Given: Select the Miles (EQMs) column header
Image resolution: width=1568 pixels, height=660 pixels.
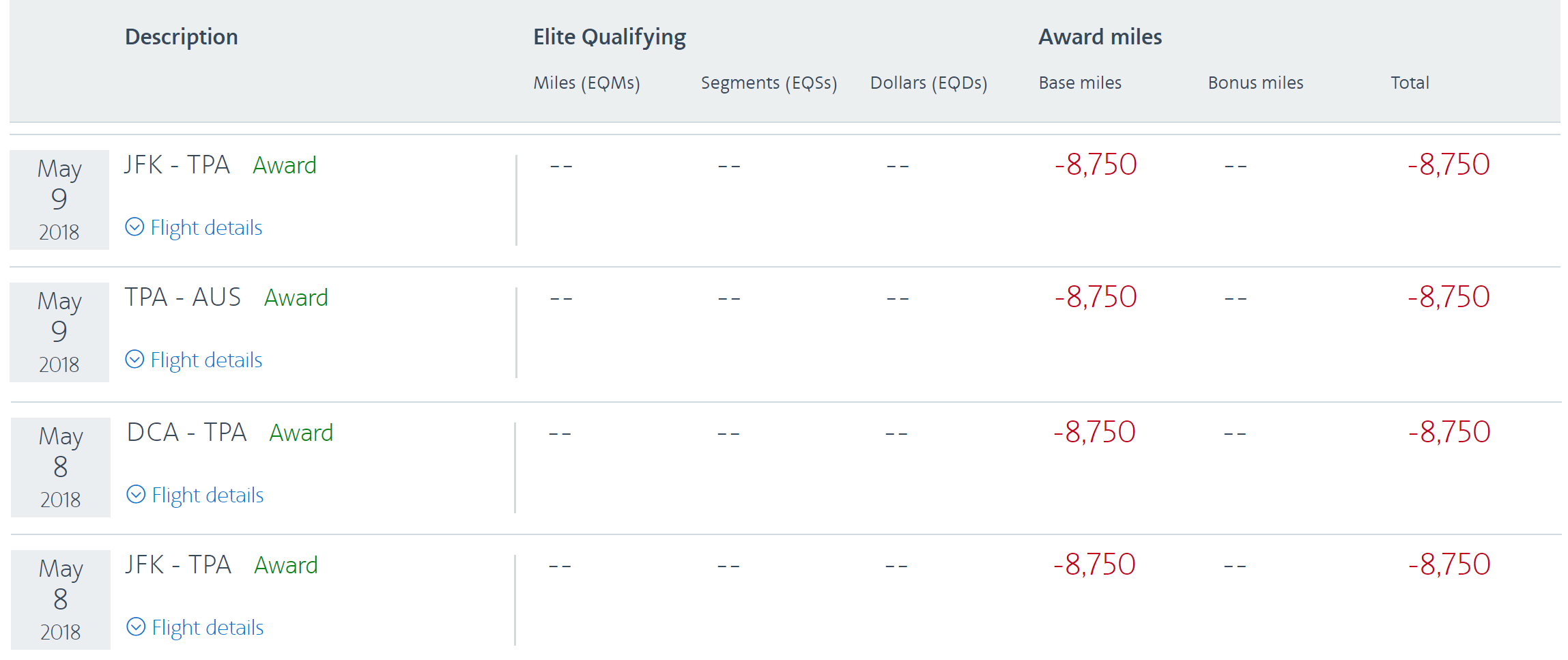Looking at the screenshot, I should point(586,83).
